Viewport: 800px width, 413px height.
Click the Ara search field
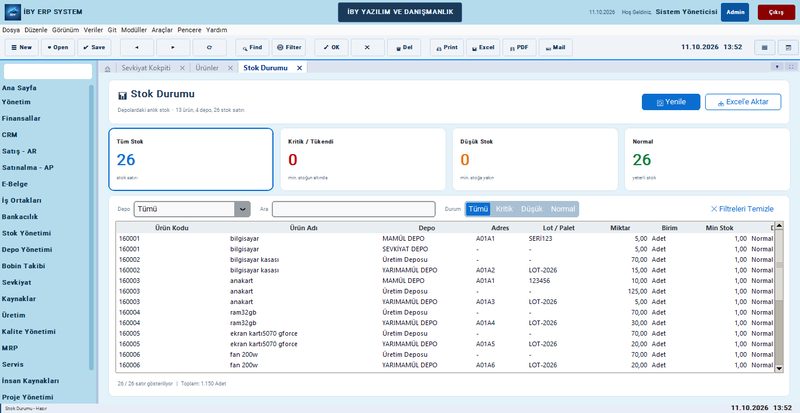tap(354, 209)
